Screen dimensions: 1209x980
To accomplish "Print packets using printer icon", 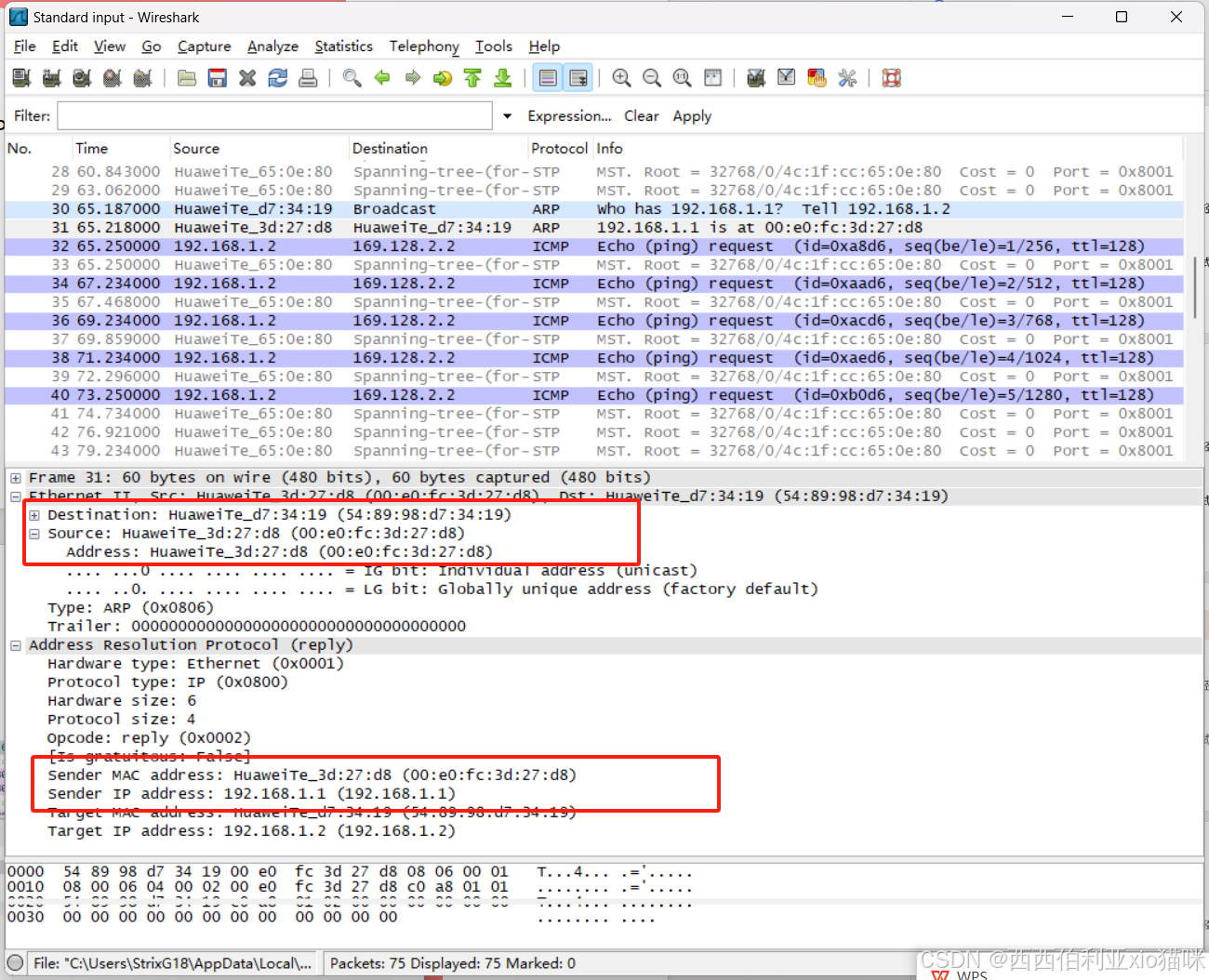I will 308,78.
